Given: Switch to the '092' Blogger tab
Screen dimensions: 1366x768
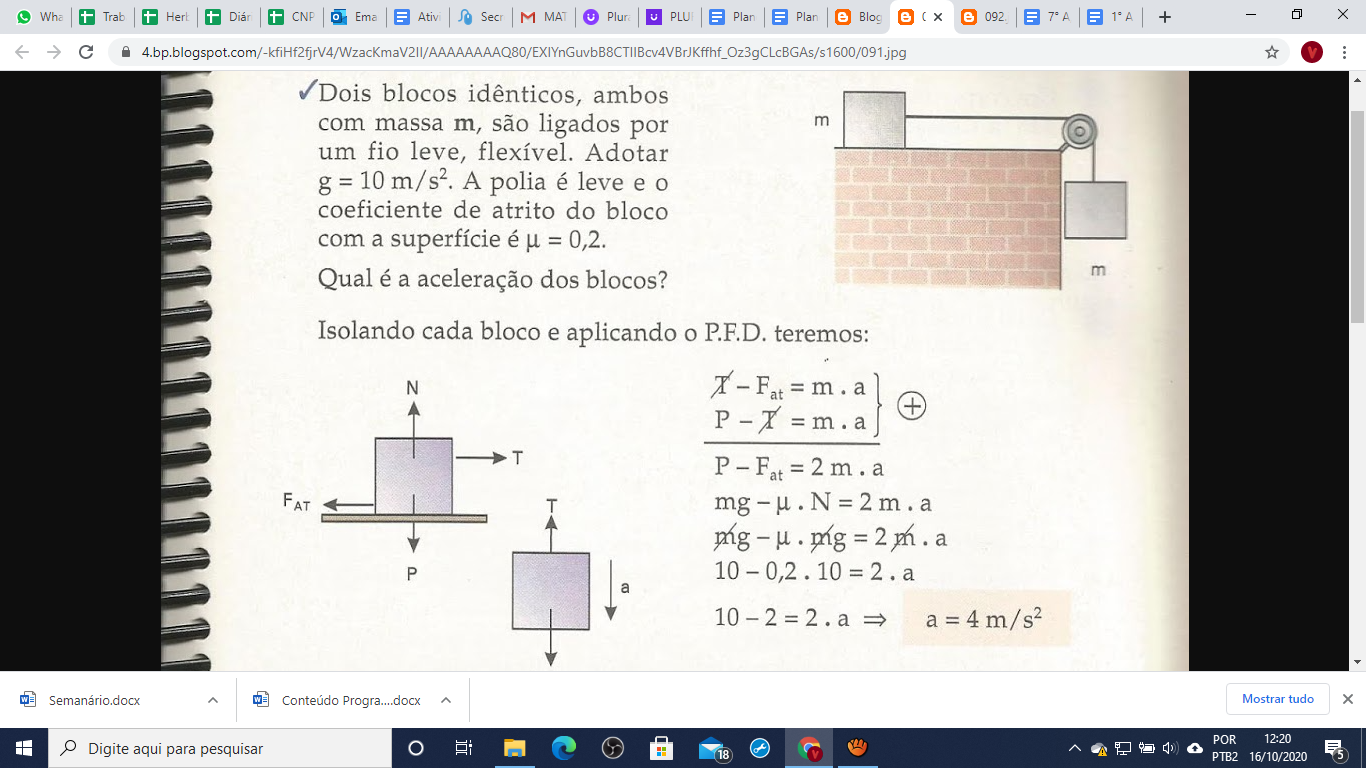Looking at the screenshot, I should coord(982,17).
